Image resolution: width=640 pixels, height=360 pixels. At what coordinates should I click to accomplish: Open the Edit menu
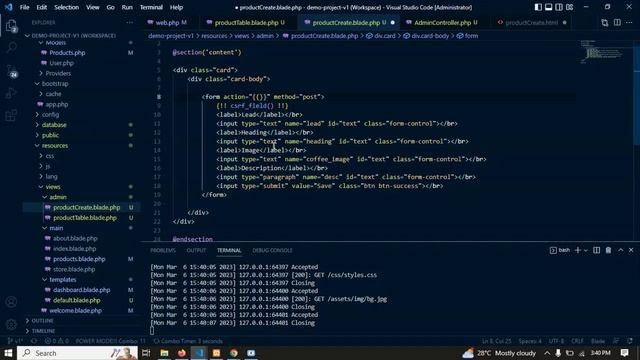42,7
